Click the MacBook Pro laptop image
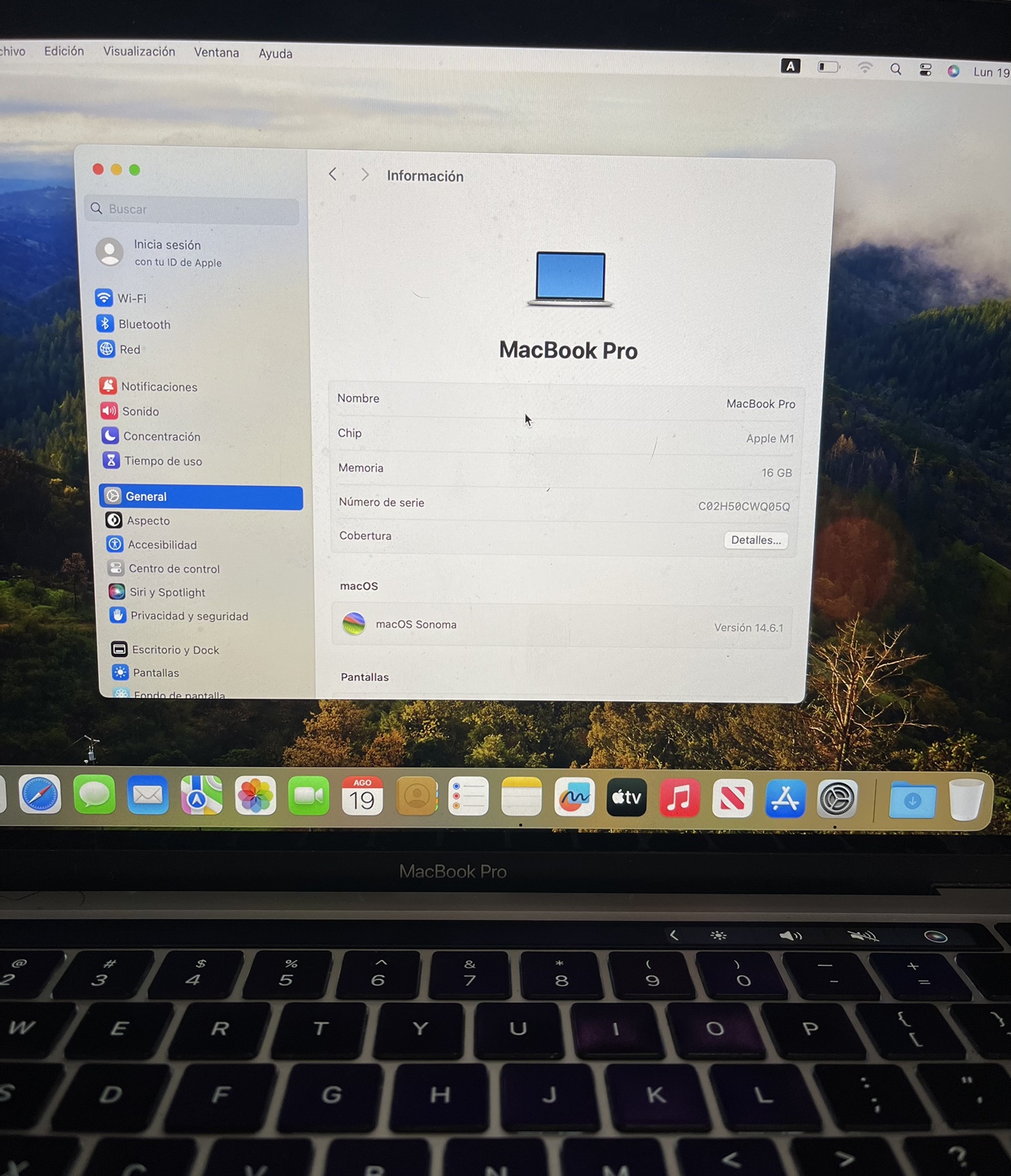Screen dimensions: 1011x1176 point(570,279)
